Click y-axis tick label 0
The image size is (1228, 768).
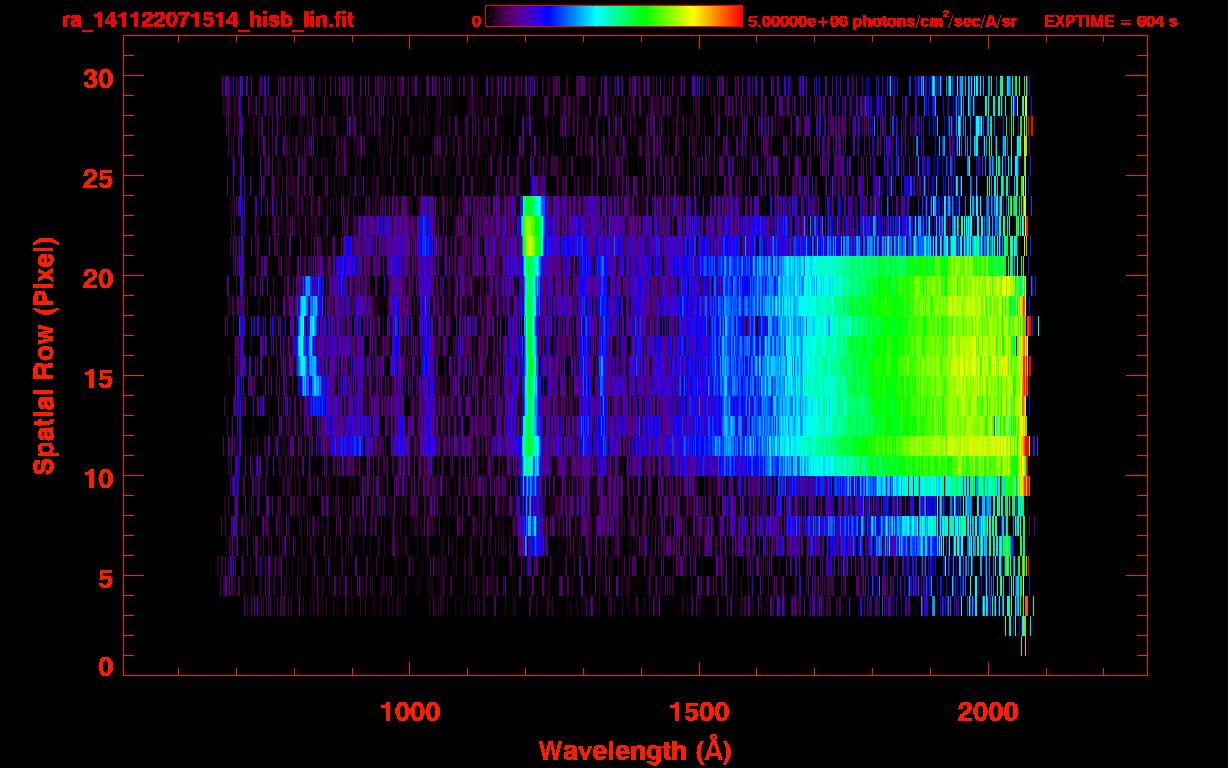(x=104, y=666)
